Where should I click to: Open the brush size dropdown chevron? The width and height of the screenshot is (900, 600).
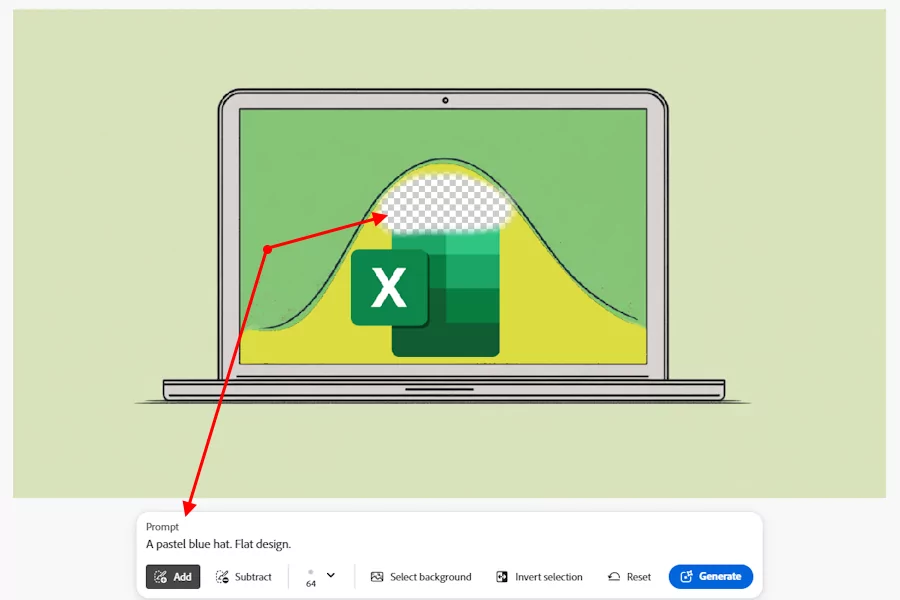[331, 575]
